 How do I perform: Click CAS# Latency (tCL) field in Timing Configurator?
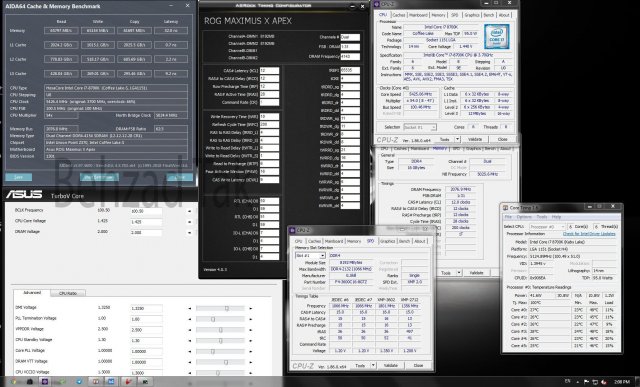(269, 71)
